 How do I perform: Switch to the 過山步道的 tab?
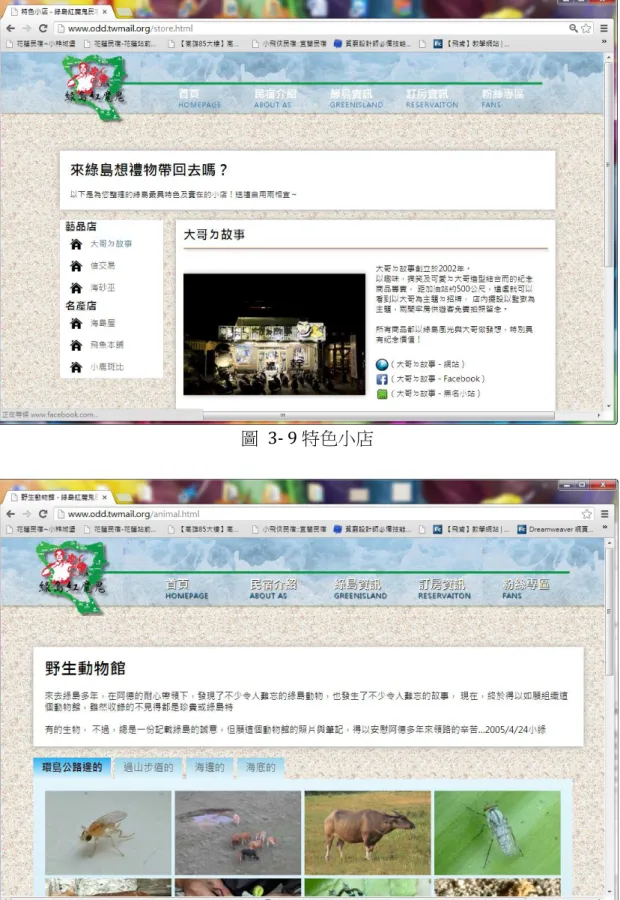coord(148,767)
